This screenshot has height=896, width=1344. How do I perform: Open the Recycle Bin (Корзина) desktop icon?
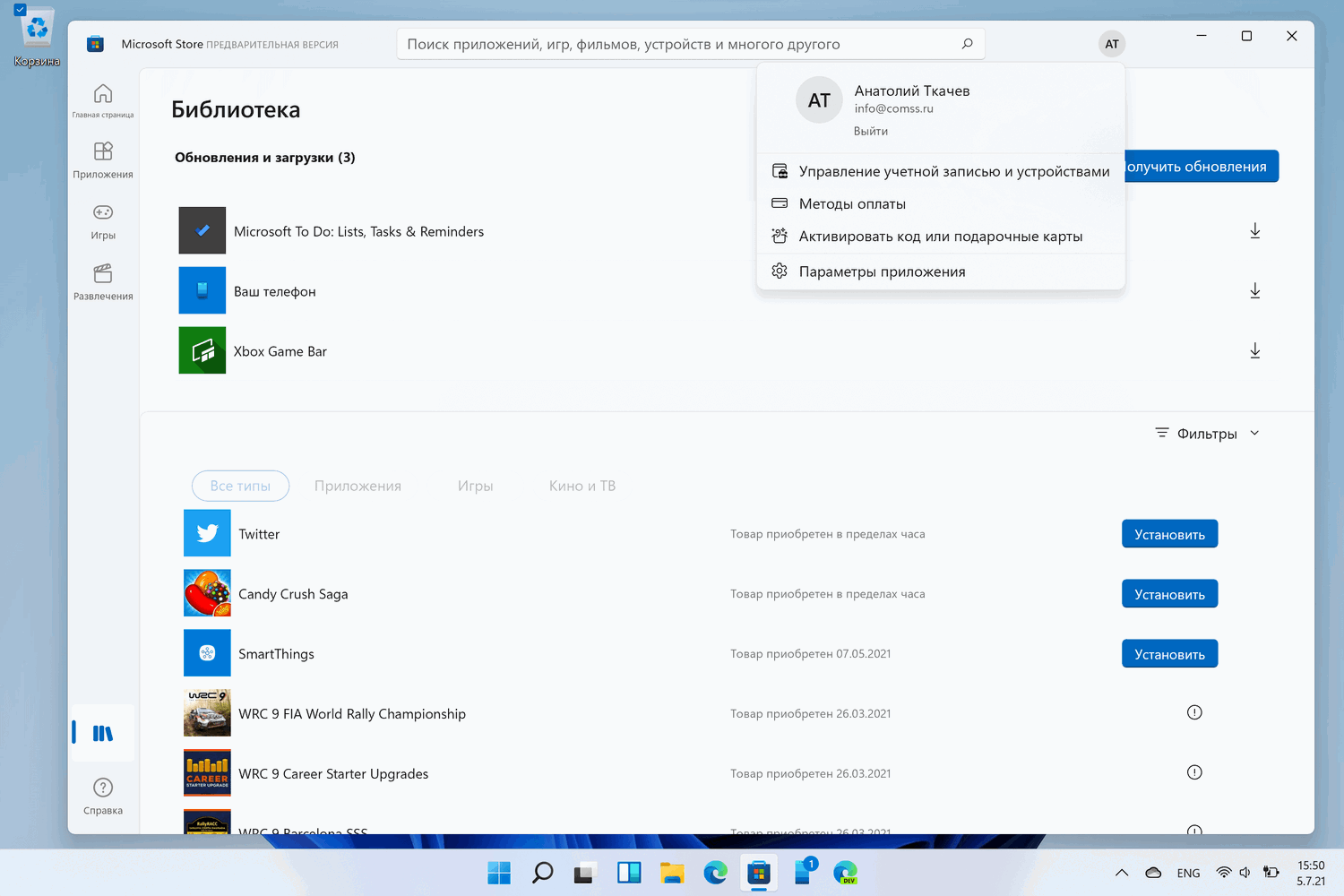[37, 38]
